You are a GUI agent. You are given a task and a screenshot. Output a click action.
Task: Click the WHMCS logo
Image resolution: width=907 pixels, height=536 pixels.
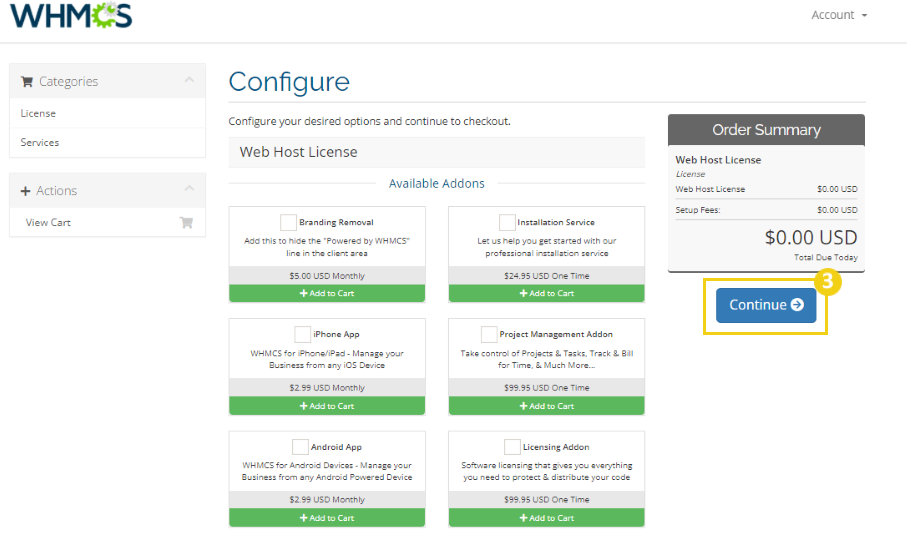coord(71,15)
